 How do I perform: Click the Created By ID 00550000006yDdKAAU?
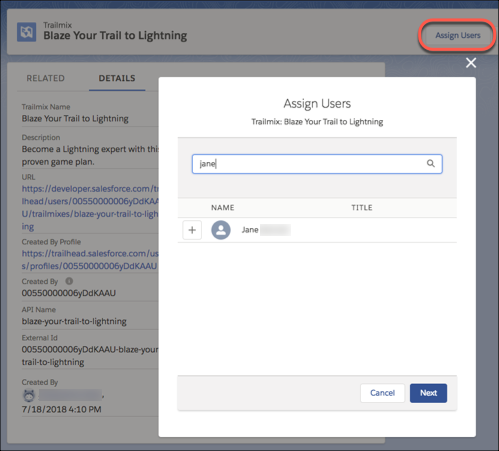pyautogui.click(x=69, y=293)
